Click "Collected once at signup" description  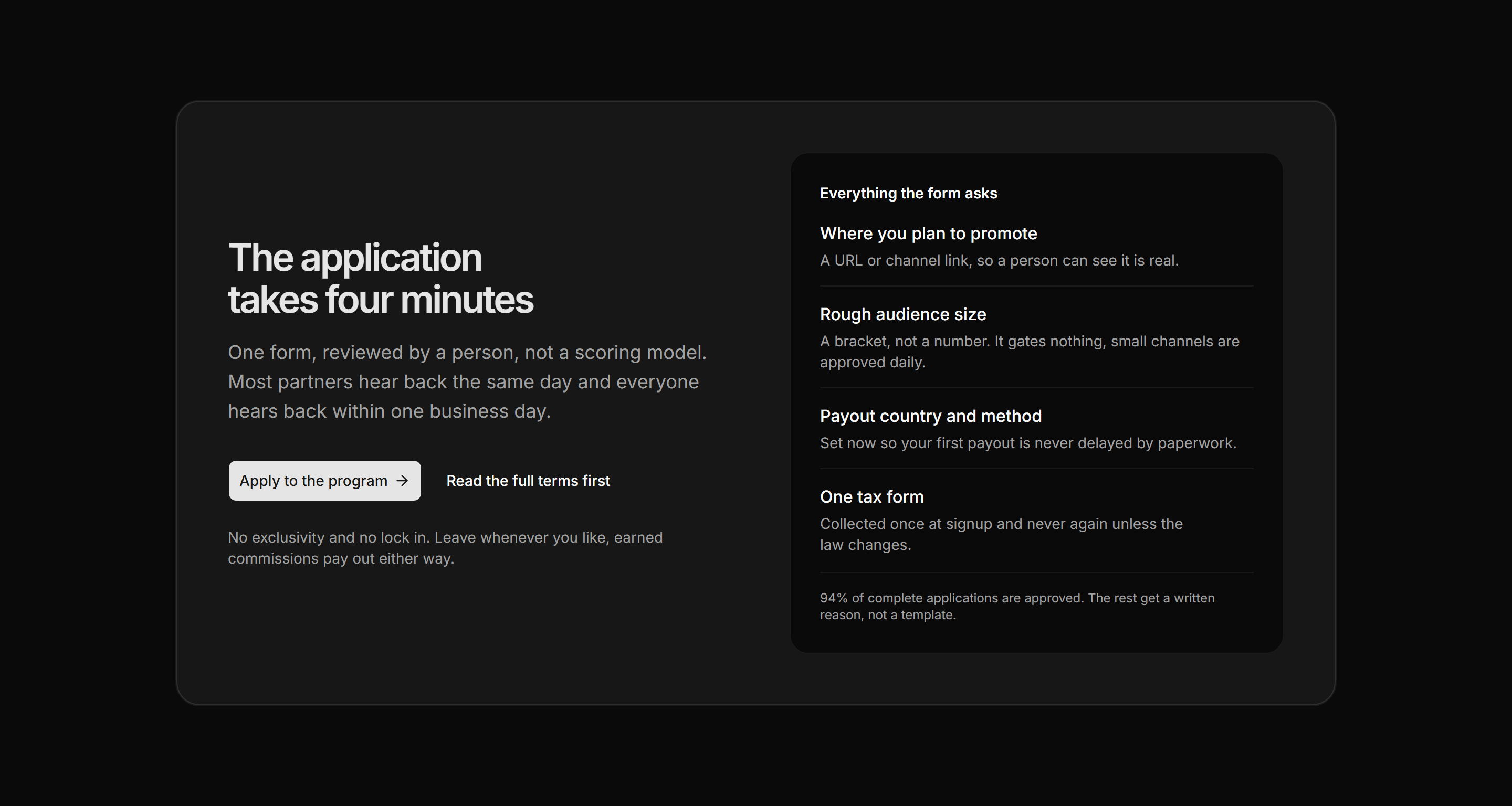point(1001,534)
